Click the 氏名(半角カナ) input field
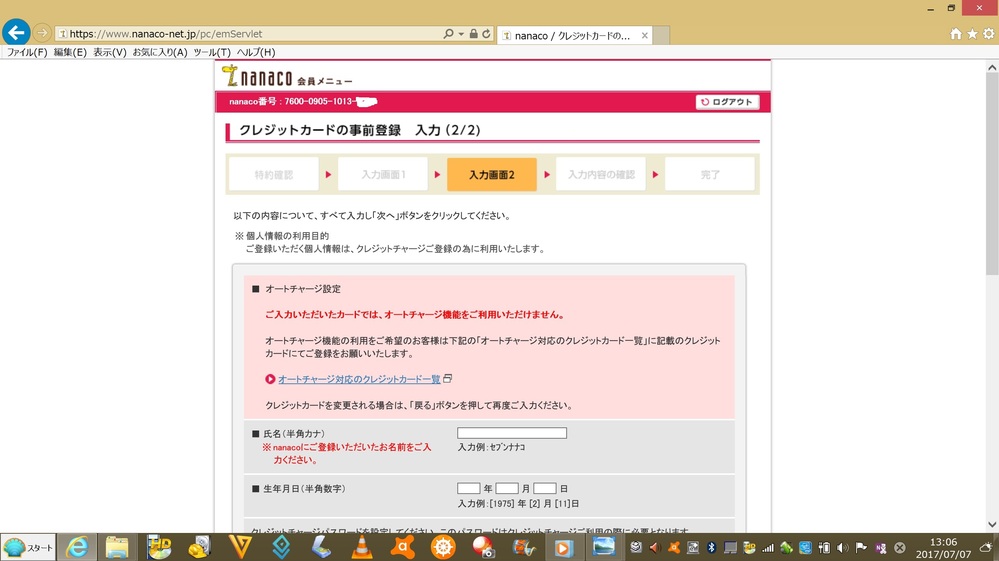Viewport: 999px width, 561px height. 512,433
